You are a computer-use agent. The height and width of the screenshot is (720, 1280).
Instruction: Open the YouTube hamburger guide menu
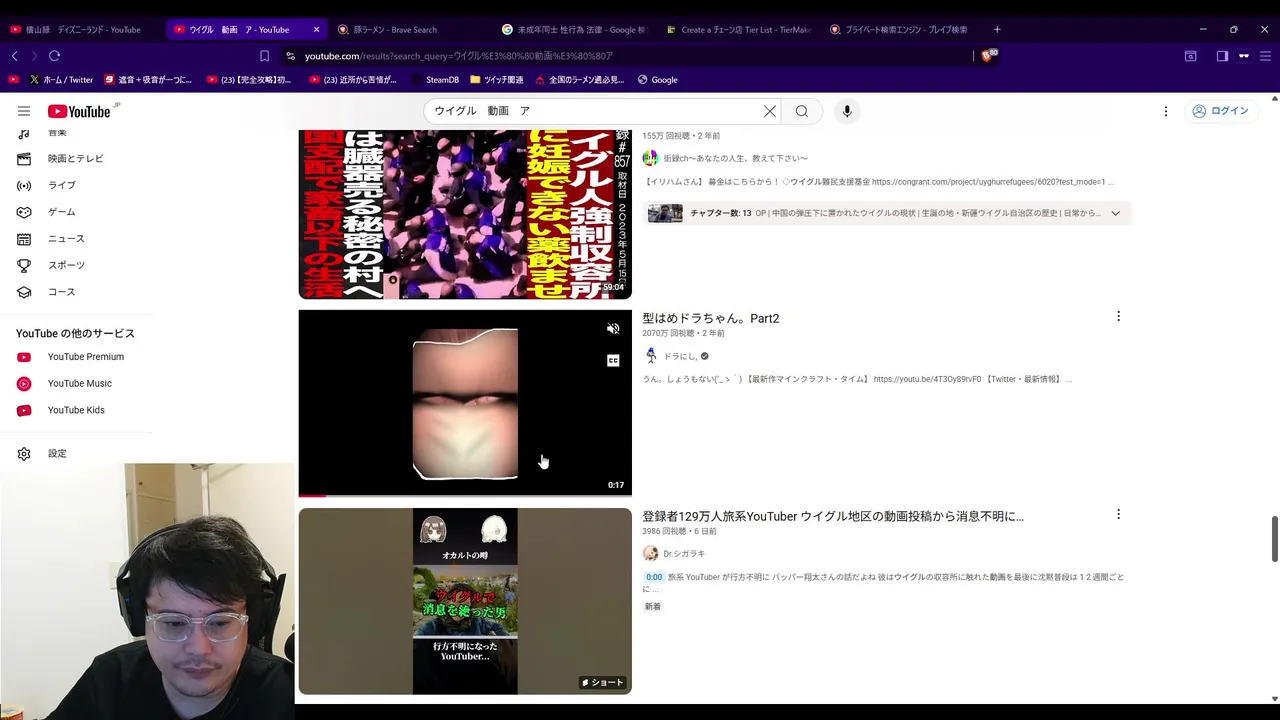tap(24, 111)
